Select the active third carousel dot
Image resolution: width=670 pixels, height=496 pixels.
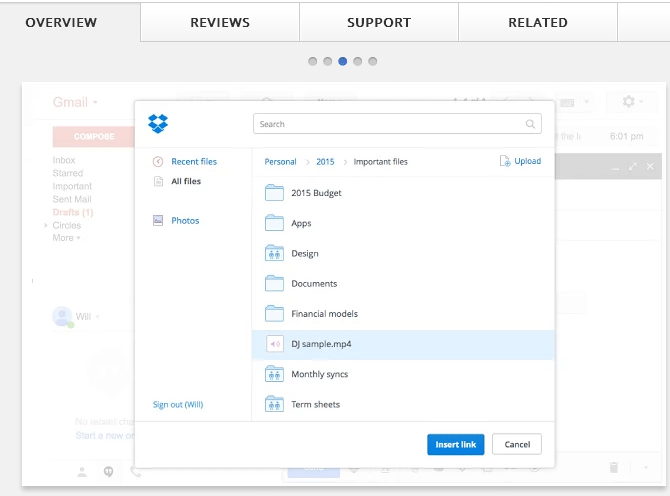(x=343, y=61)
